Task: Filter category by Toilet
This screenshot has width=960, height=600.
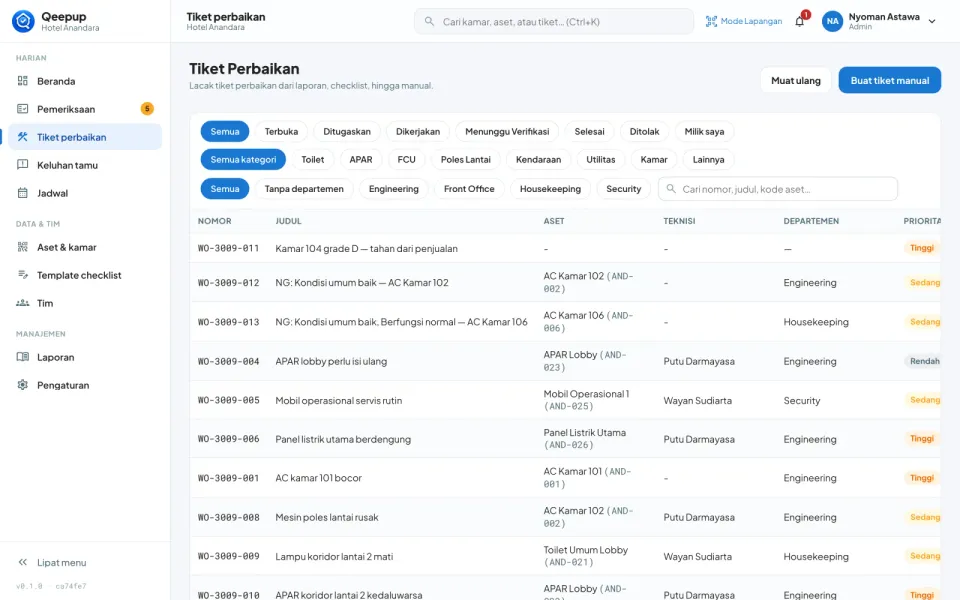Action: click(x=312, y=159)
